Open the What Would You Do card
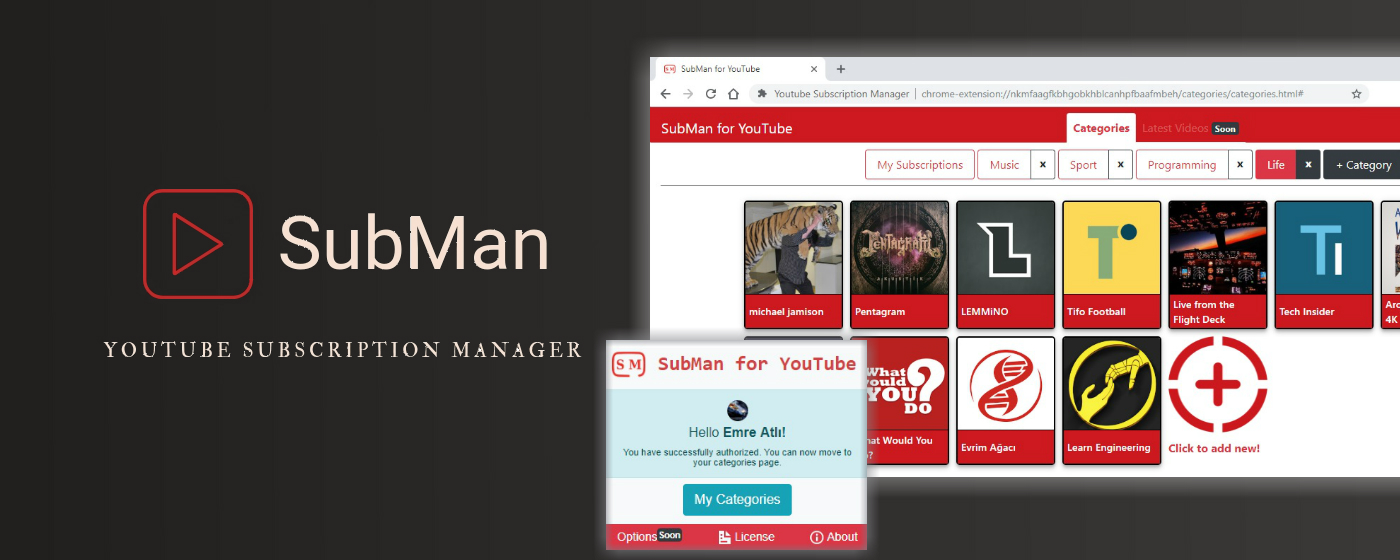Image resolution: width=1400 pixels, height=560 pixels. coord(907,400)
